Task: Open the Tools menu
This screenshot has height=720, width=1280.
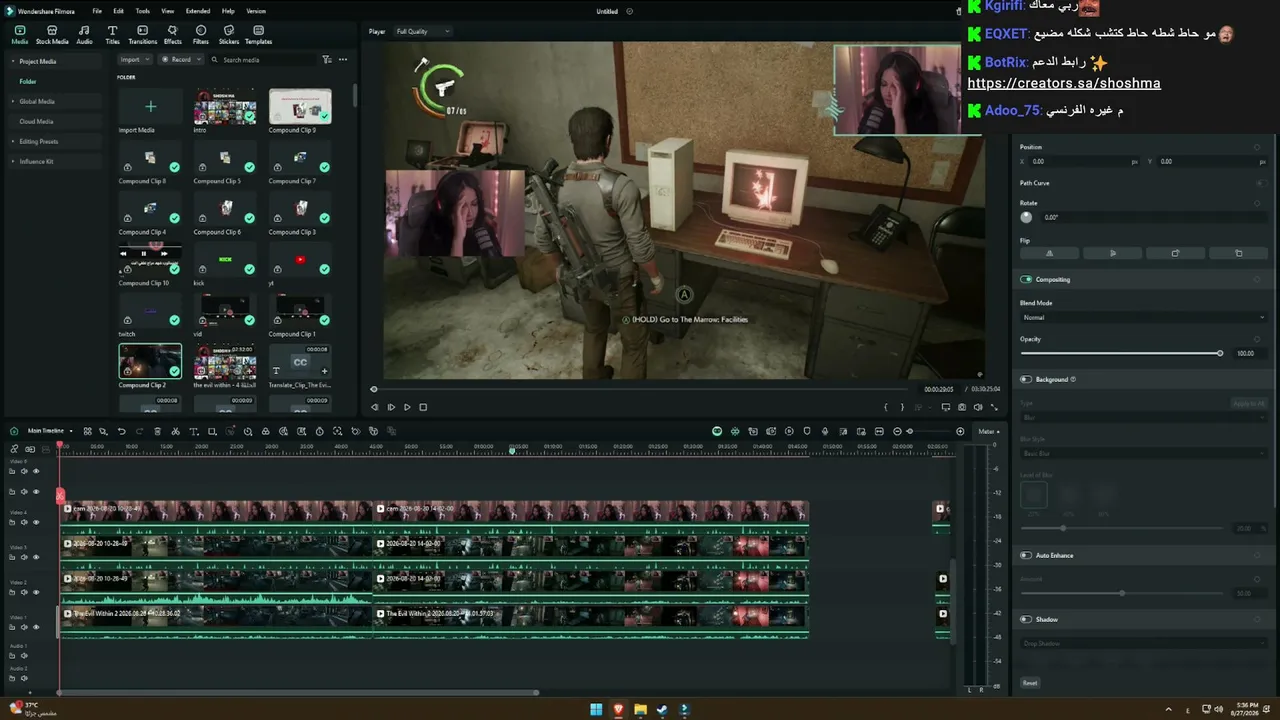Action: tap(143, 11)
